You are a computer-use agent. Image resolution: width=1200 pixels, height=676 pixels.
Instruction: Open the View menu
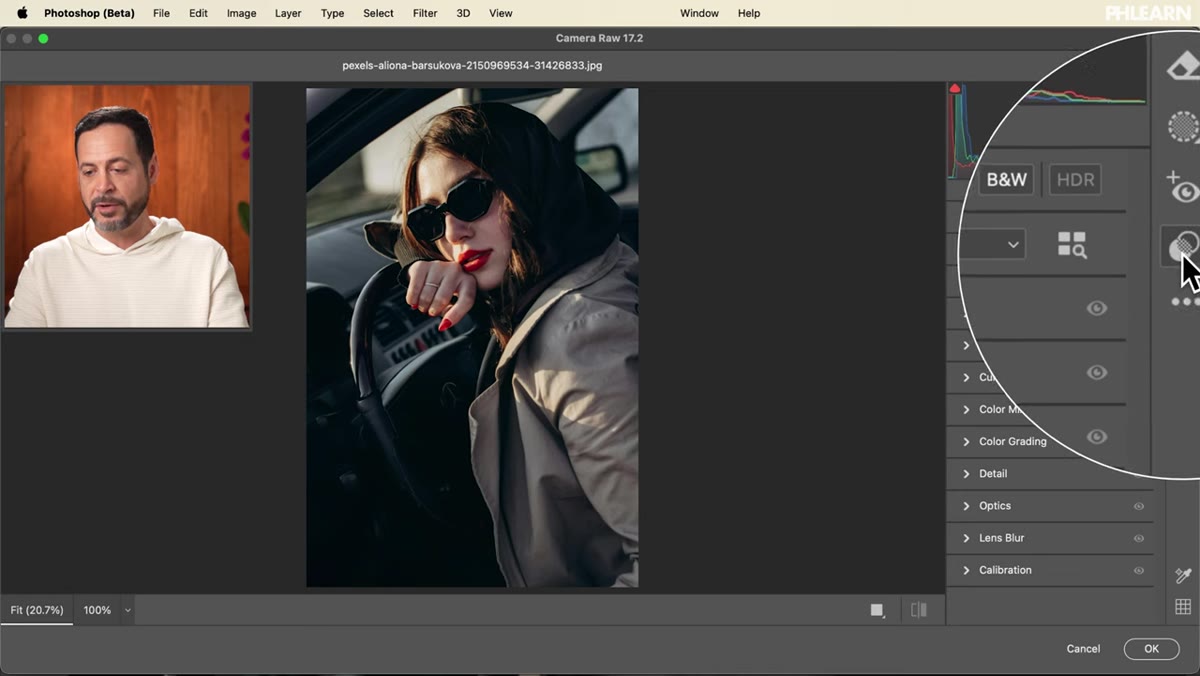500,13
